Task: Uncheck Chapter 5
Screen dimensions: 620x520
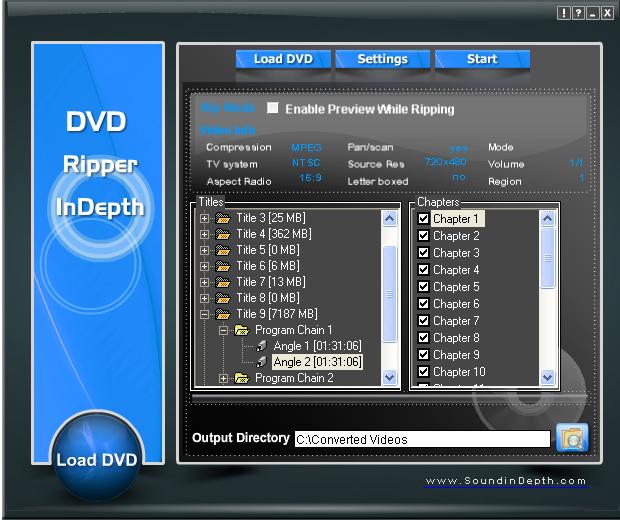Action: point(423,286)
